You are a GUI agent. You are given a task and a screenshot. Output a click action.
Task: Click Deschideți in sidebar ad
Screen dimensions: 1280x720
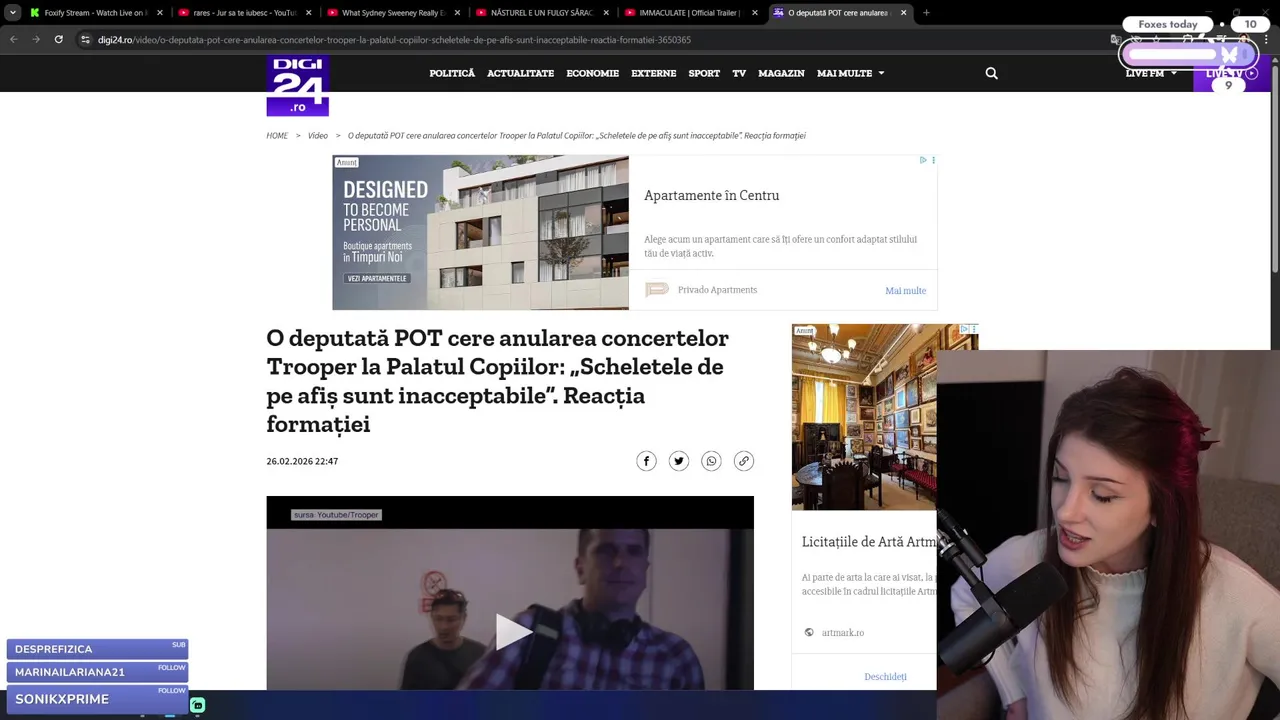885,676
